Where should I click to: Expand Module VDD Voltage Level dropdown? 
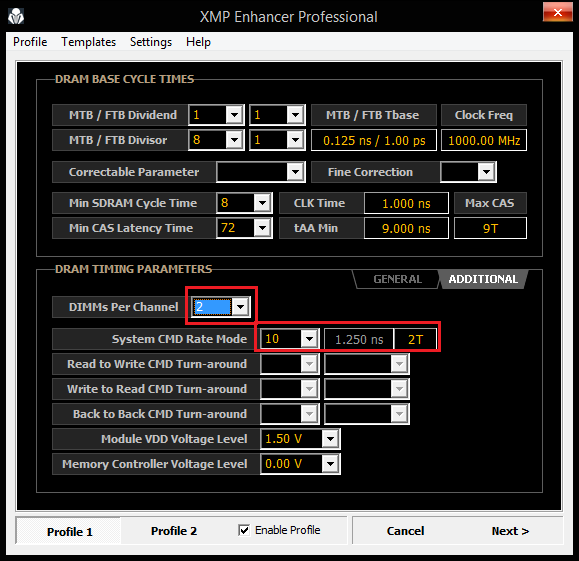click(330, 439)
